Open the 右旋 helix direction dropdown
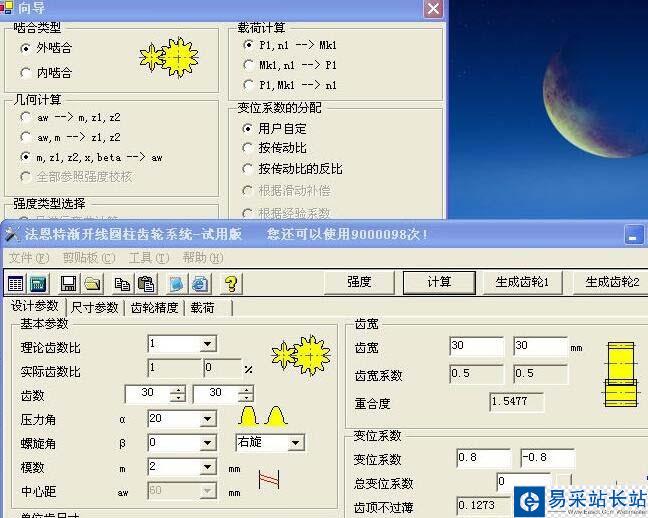 point(295,443)
